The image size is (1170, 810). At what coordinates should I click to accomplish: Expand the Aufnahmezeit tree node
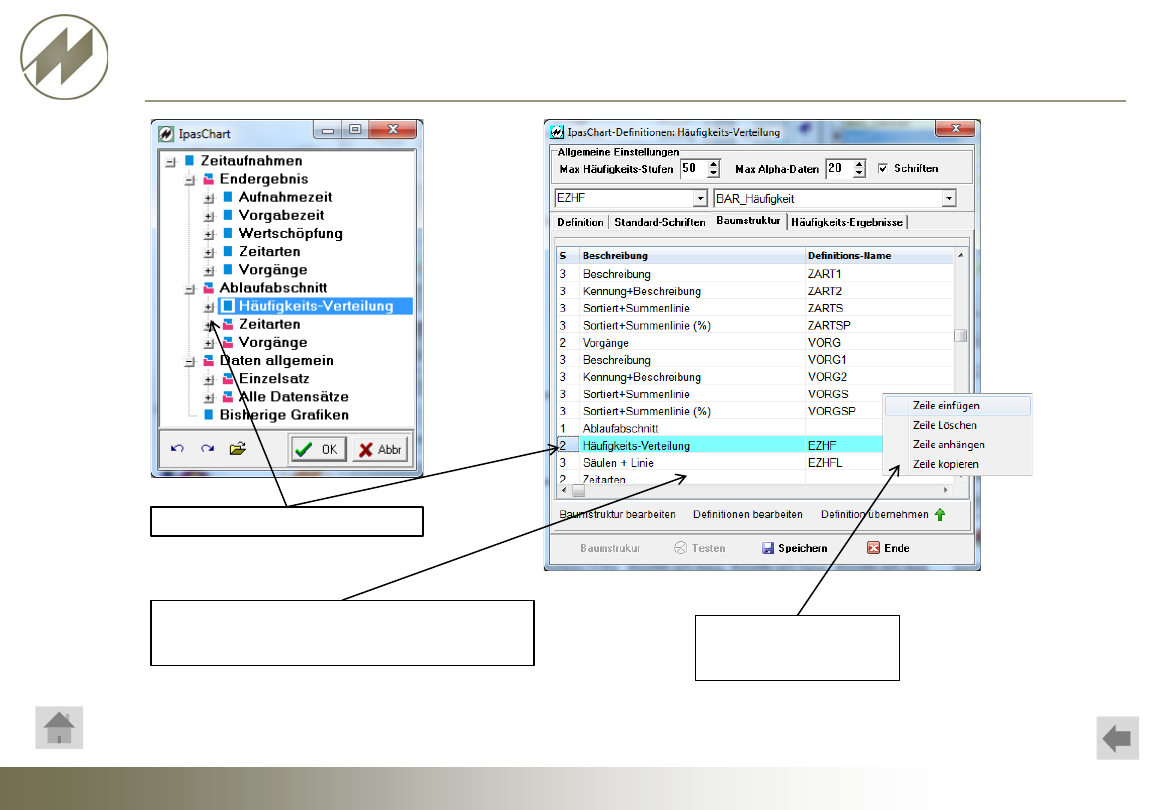coord(209,198)
